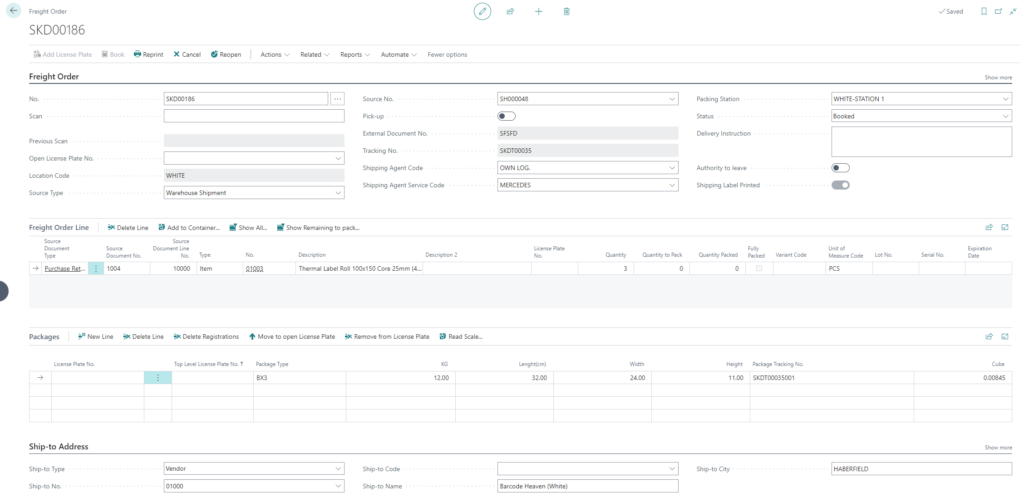Viewport: 1024px width, 502px height.
Task: Click Fewer options link
Action: pyautogui.click(x=447, y=54)
